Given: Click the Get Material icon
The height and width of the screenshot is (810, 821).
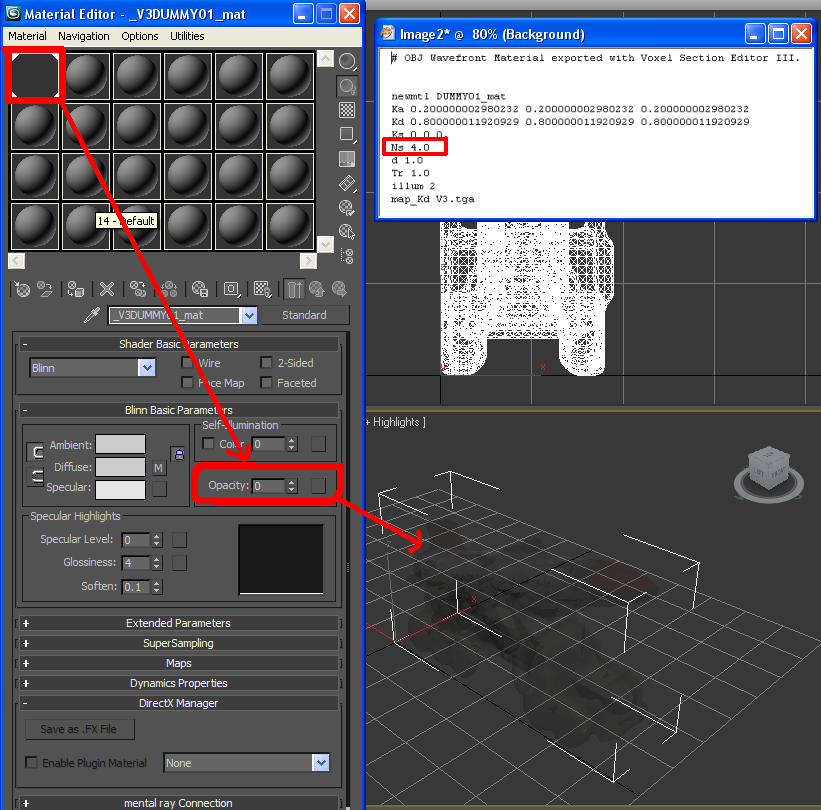Looking at the screenshot, I should click(22, 289).
